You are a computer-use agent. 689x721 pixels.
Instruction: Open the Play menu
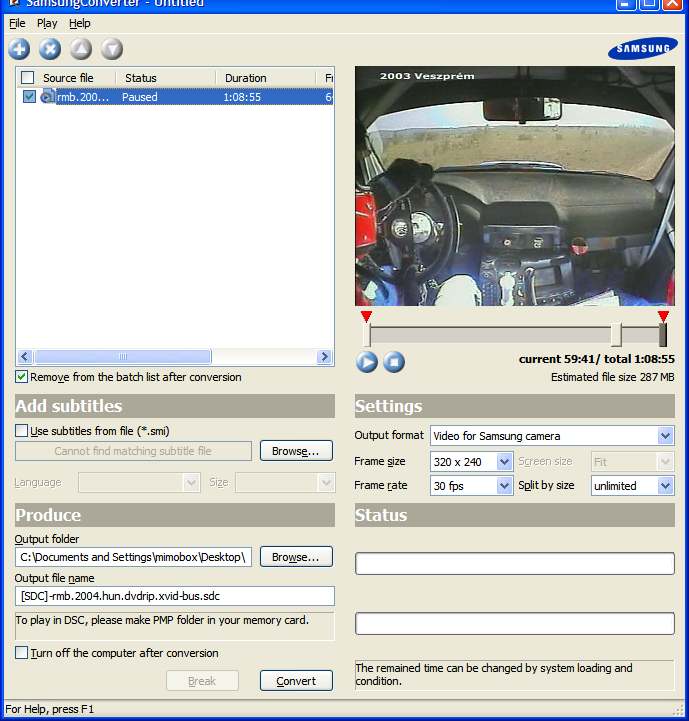tap(47, 23)
